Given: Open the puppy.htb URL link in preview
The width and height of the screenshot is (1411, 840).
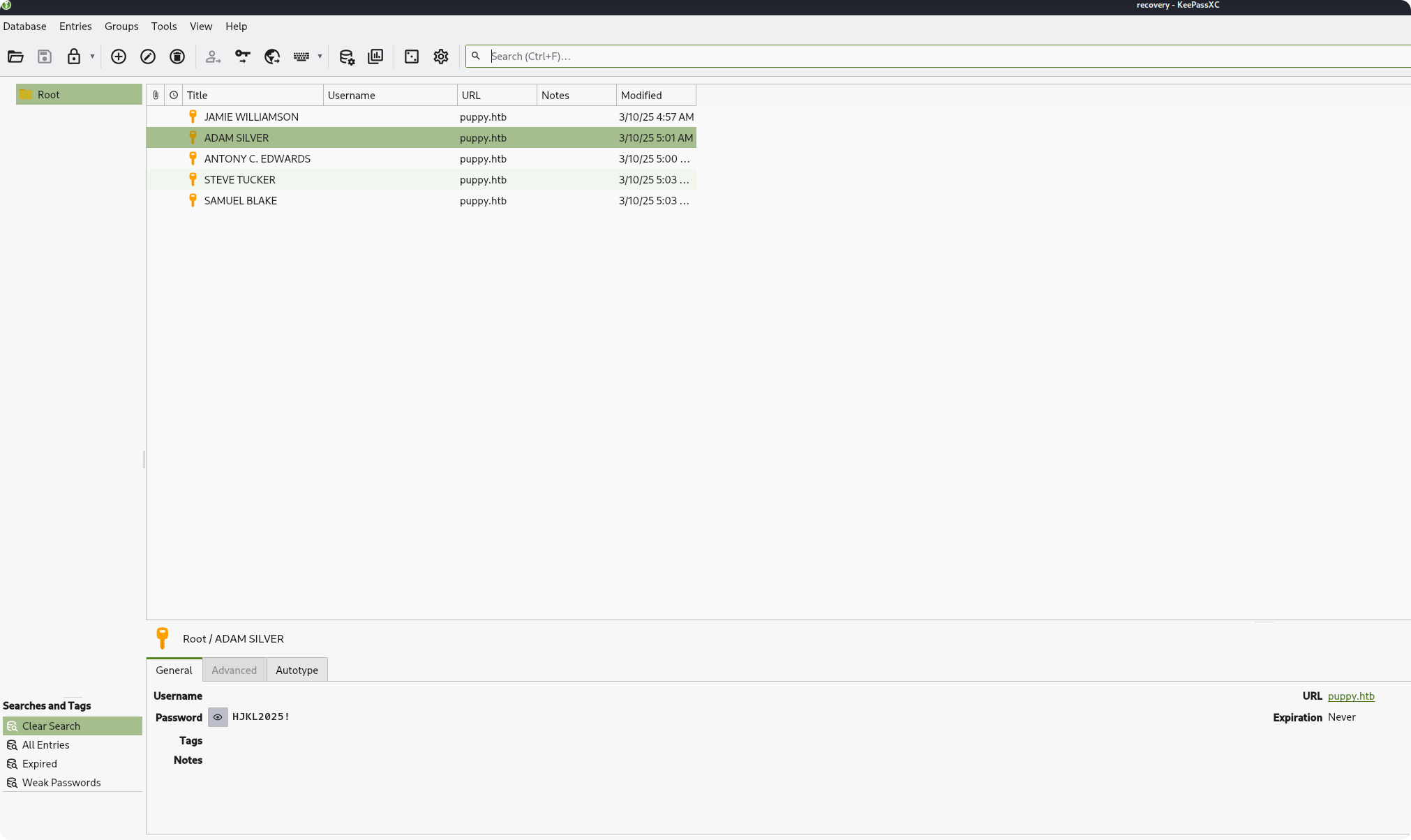Looking at the screenshot, I should coord(1351,696).
